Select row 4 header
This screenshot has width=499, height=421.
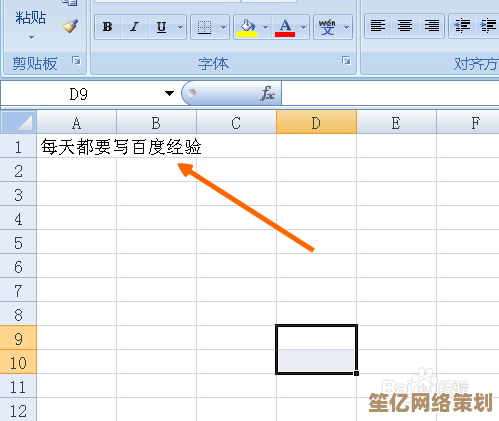click(18, 218)
